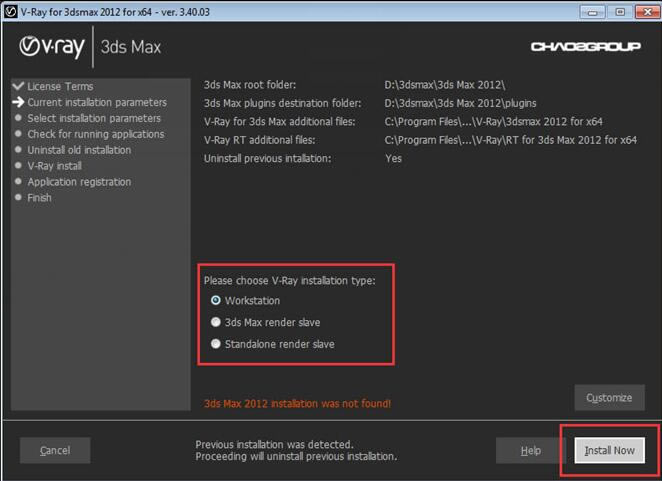Choose 3ds Max render slave option
Image resolution: width=662 pixels, height=481 pixels.
[216, 322]
